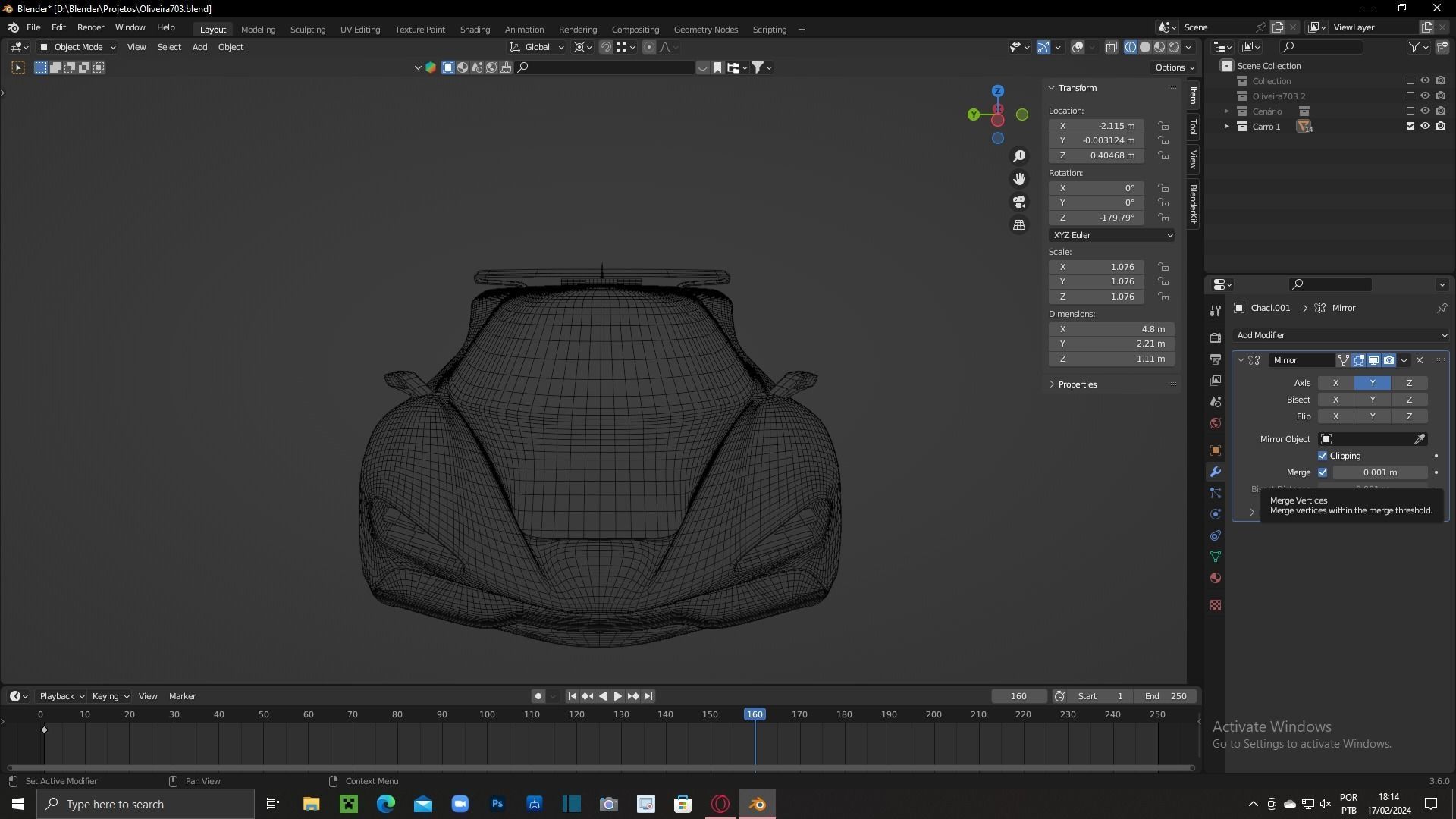Exclude Carro 1 collection checkbox
Viewport: 1456px width, 819px height.
(x=1410, y=126)
